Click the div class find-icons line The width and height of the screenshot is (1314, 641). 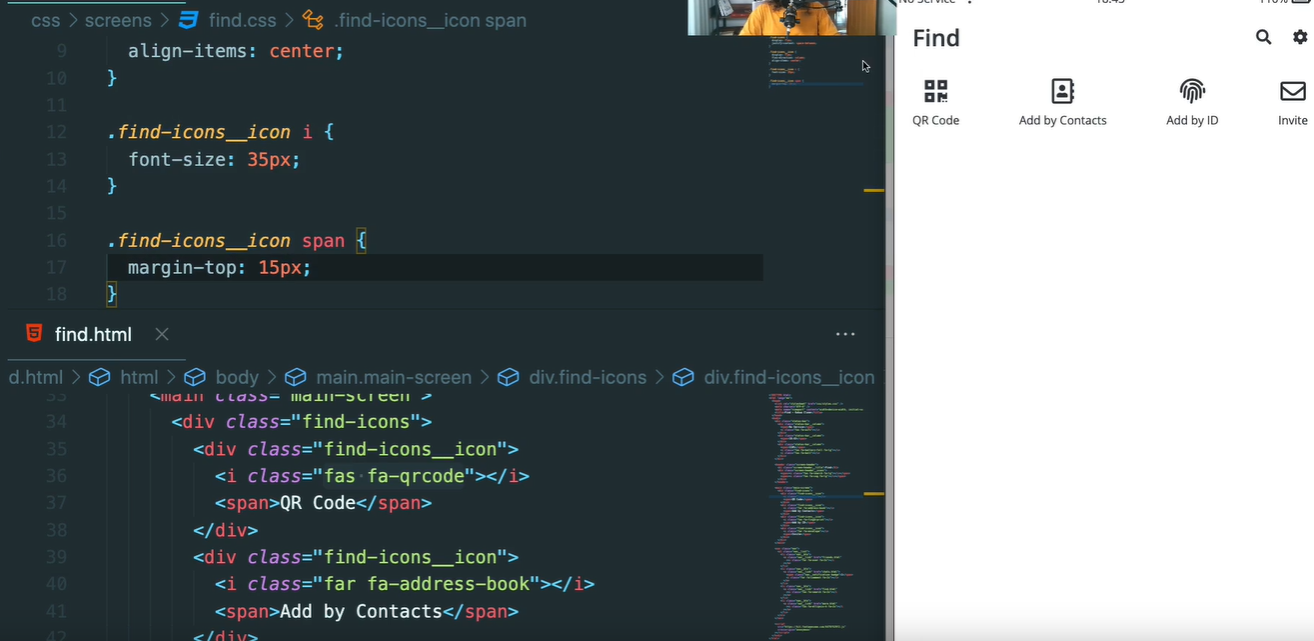point(301,422)
